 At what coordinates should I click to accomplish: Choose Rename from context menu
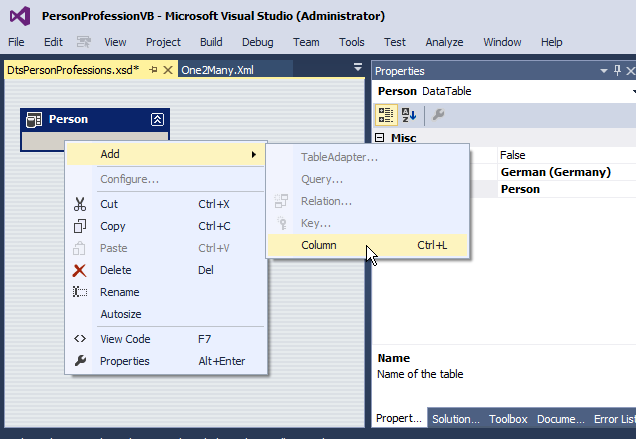pos(165,292)
